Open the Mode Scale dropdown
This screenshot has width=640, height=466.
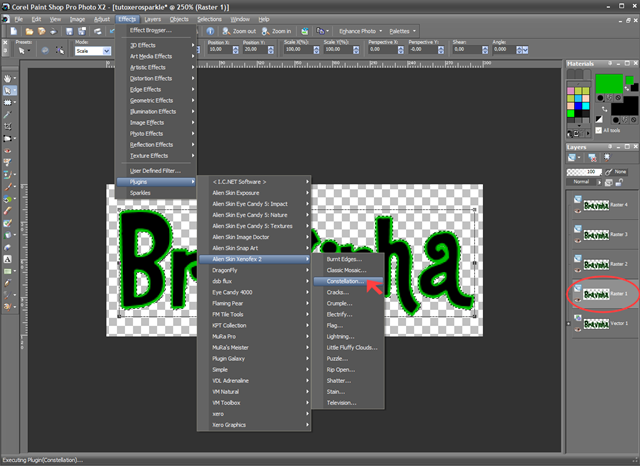(107, 51)
